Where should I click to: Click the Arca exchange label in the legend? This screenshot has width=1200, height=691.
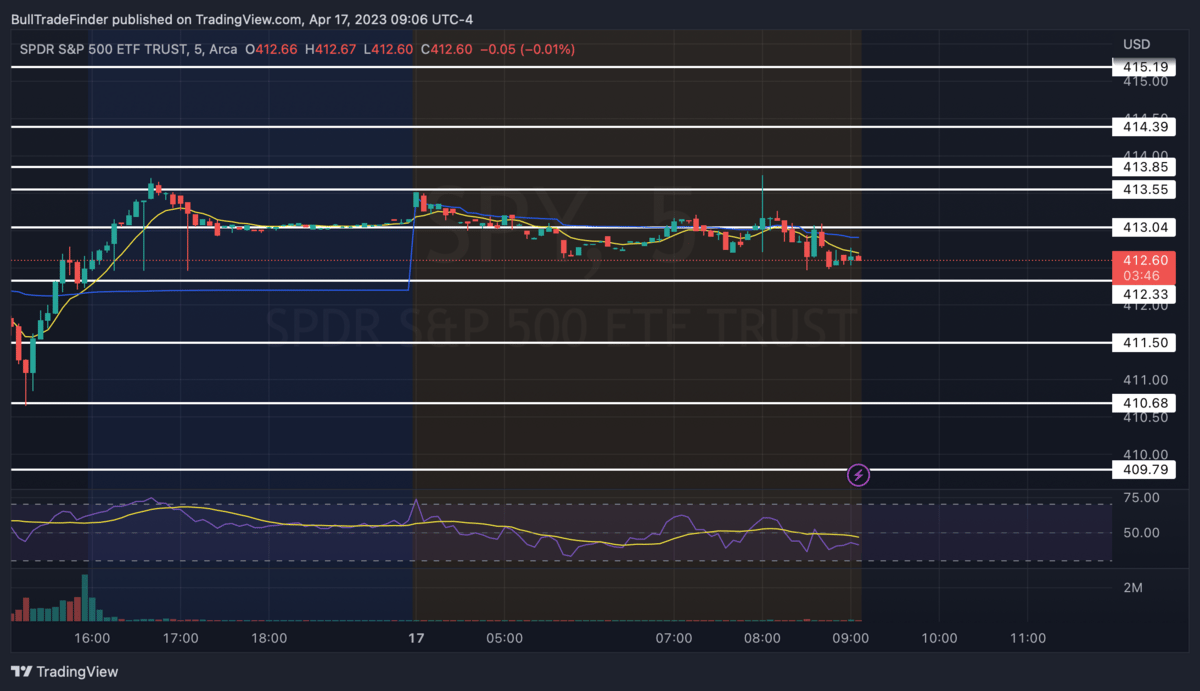coord(224,49)
